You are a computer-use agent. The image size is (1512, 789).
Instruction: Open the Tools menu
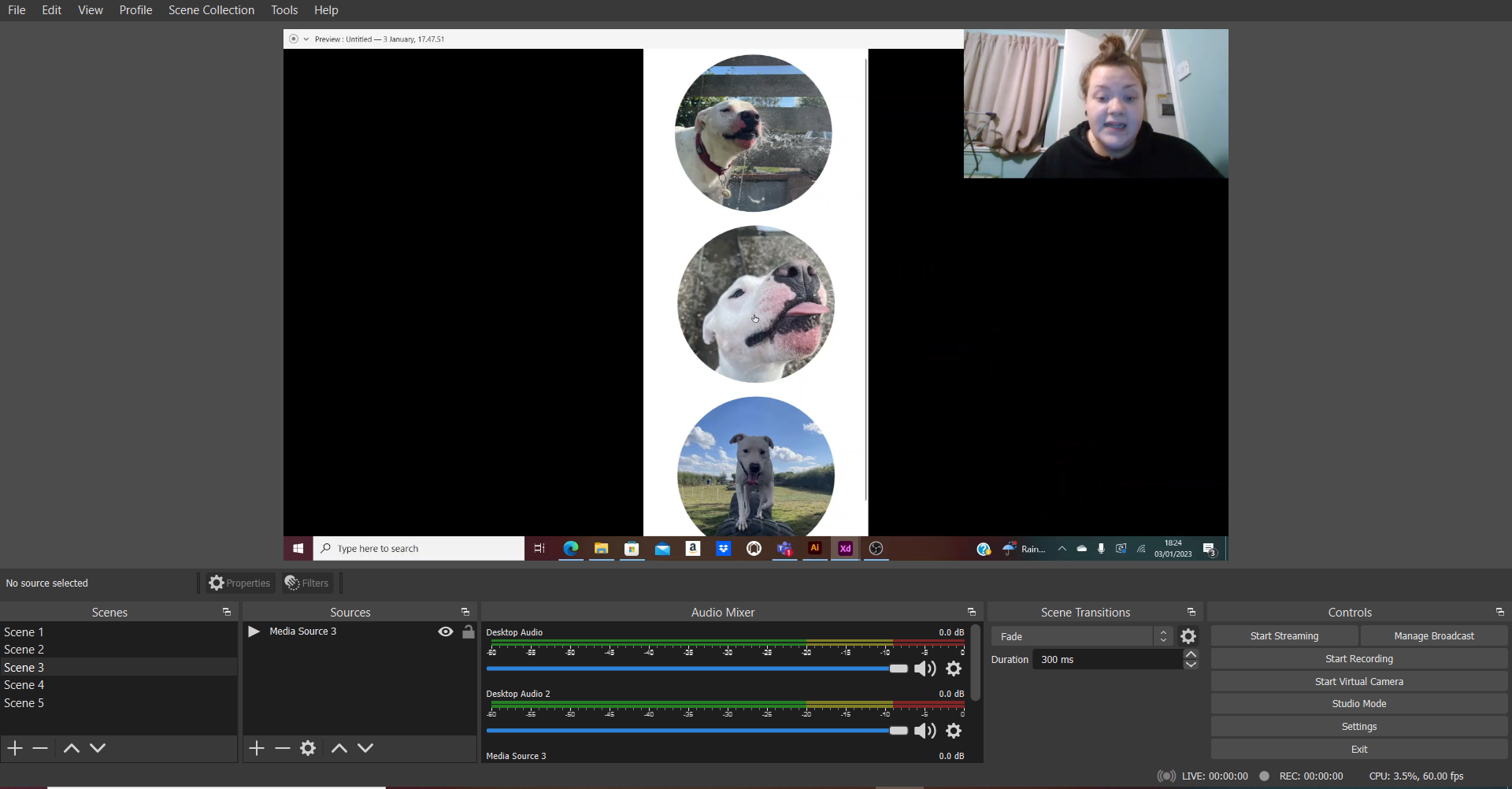coord(284,10)
